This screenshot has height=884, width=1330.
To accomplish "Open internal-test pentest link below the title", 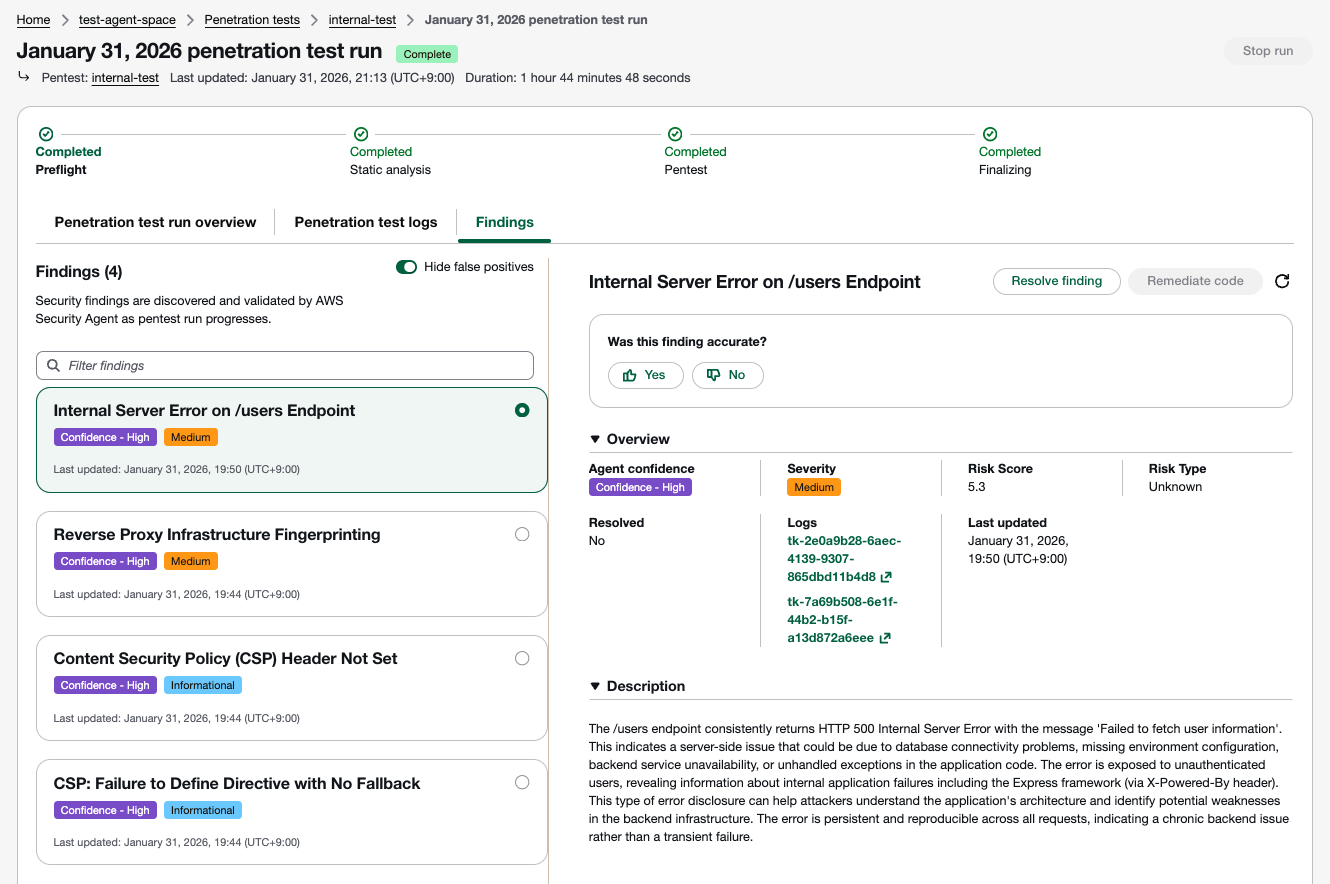I will click(x=125, y=78).
